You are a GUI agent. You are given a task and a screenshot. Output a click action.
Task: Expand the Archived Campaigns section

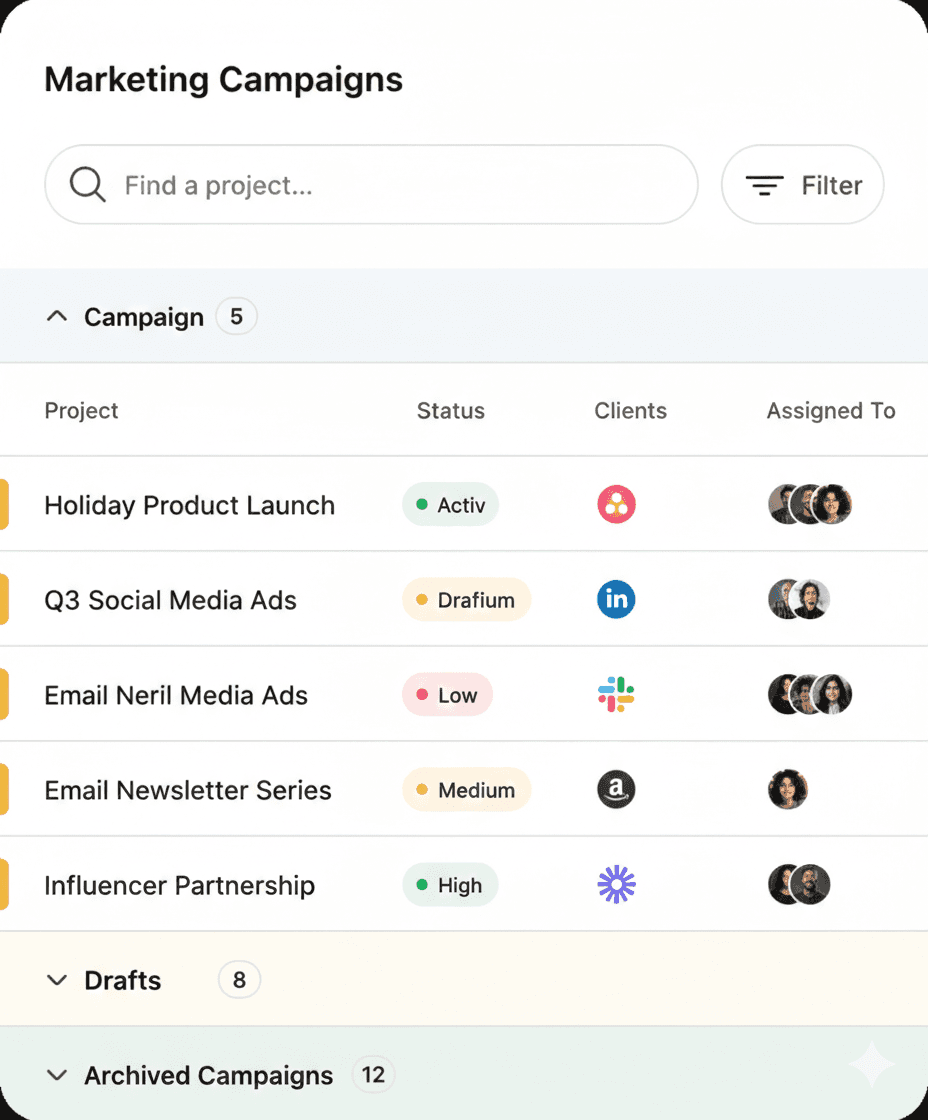point(57,1075)
